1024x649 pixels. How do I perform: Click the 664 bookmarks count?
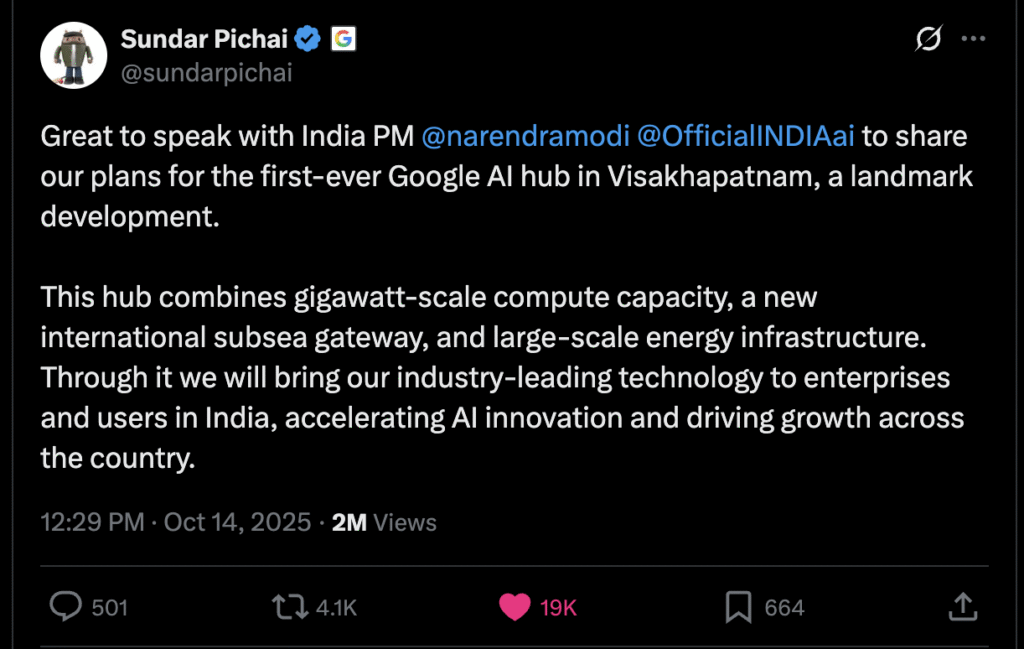coord(784,607)
